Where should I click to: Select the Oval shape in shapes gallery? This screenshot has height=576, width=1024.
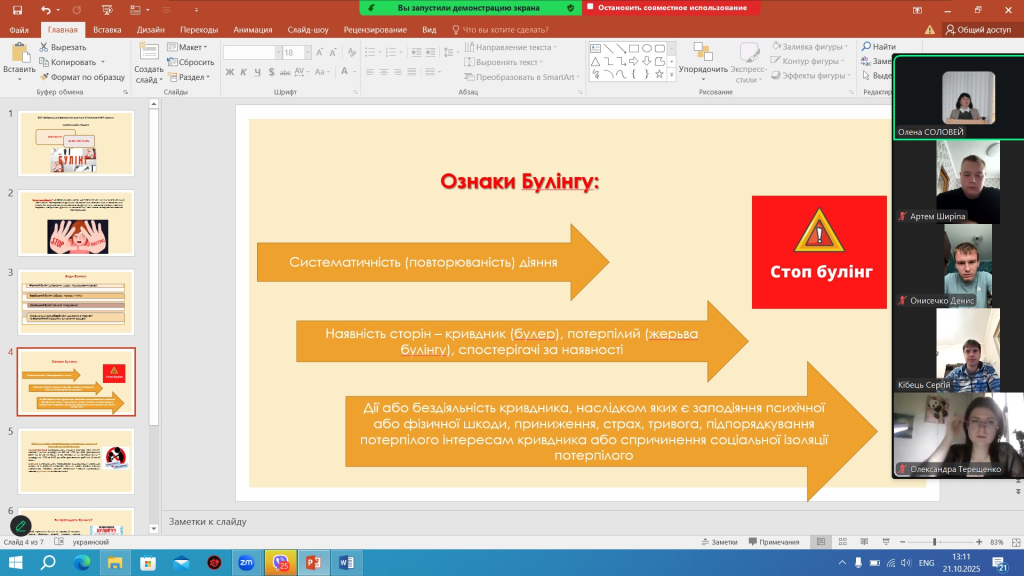(x=647, y=48)
